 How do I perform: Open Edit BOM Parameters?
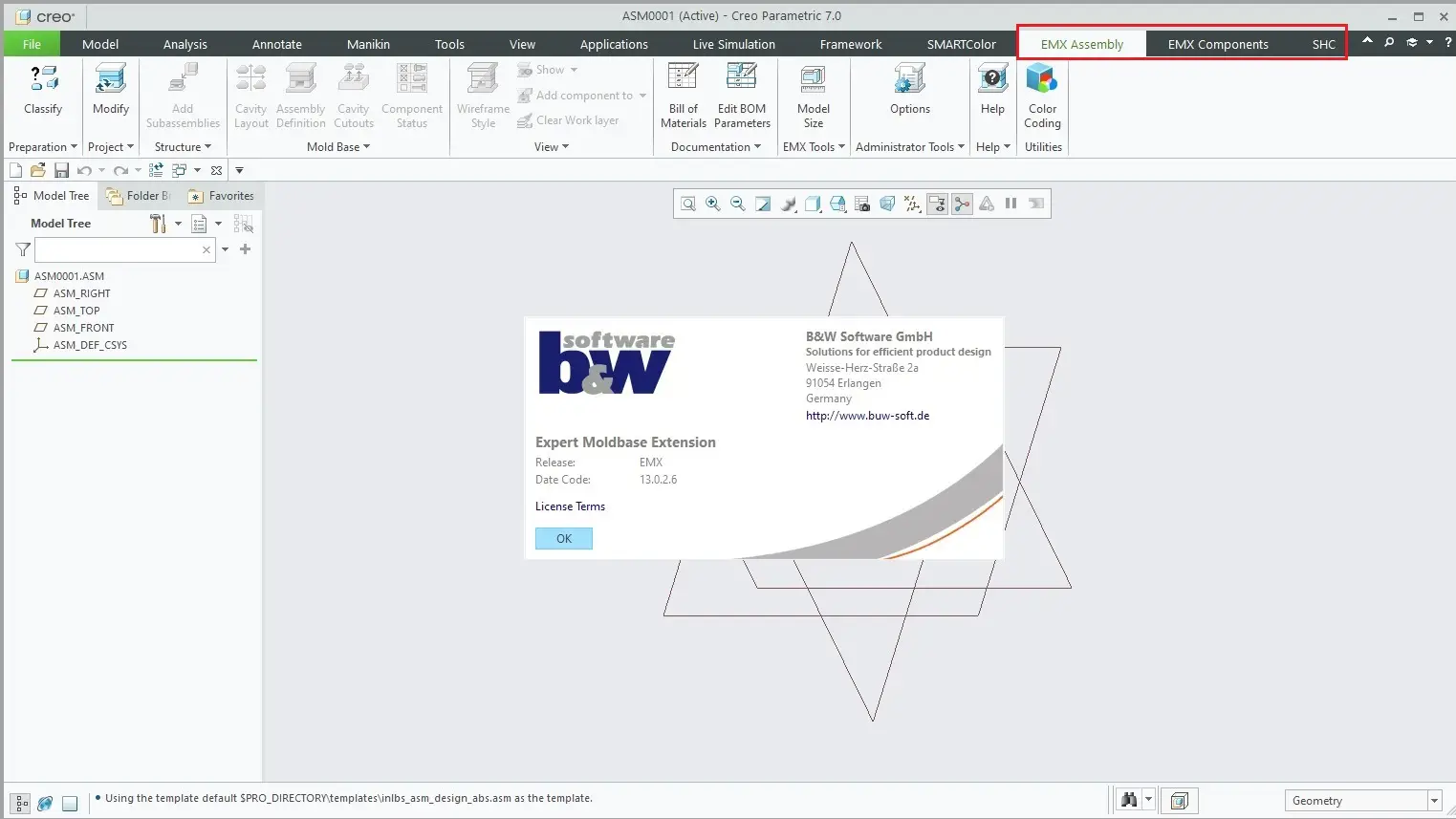(742, 78)
